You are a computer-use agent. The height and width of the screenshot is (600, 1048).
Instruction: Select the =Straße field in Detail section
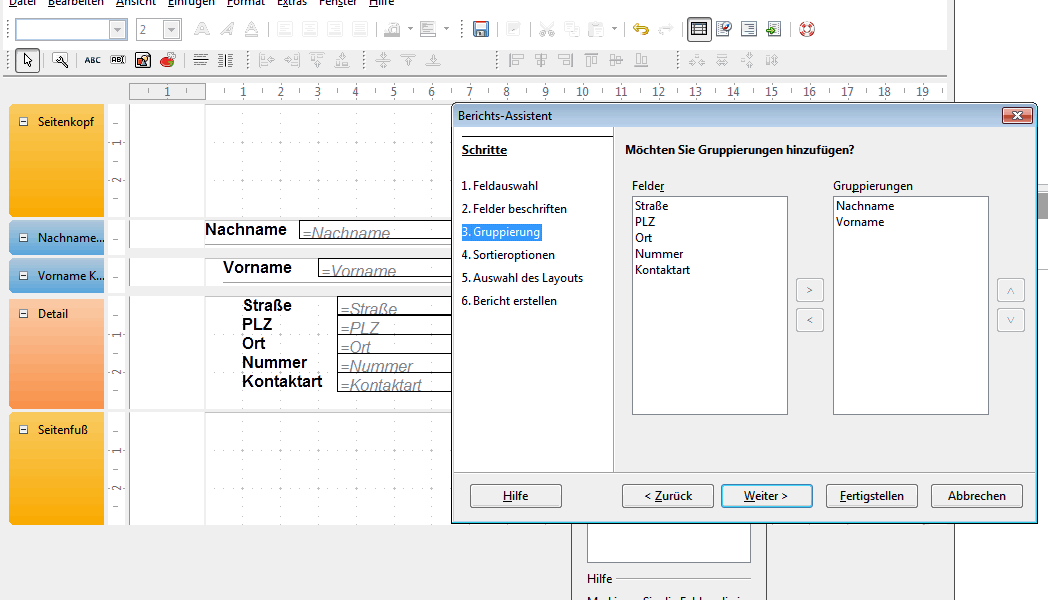click(394, 306)
